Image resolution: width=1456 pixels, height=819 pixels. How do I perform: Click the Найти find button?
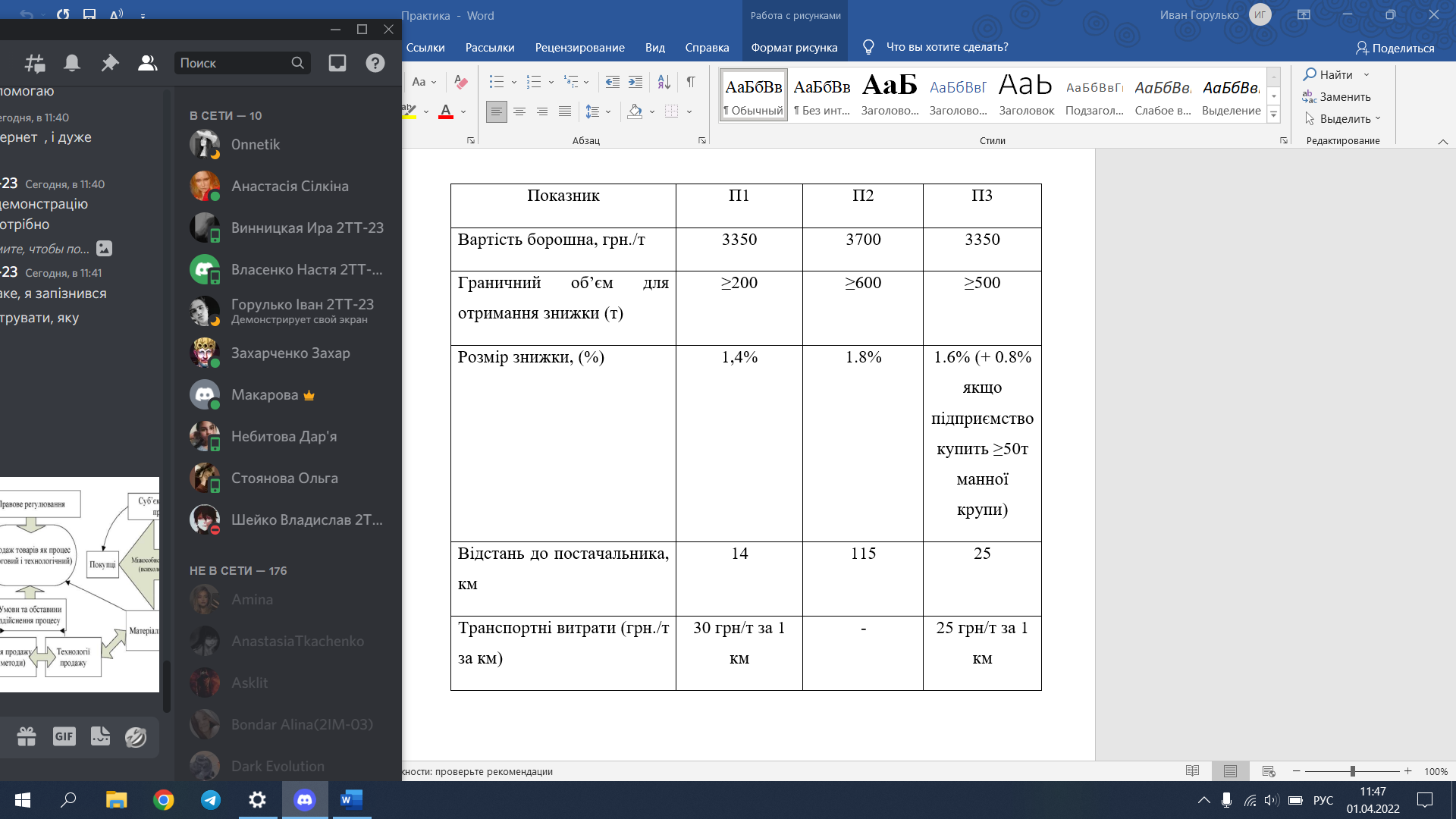point(1328,74)
